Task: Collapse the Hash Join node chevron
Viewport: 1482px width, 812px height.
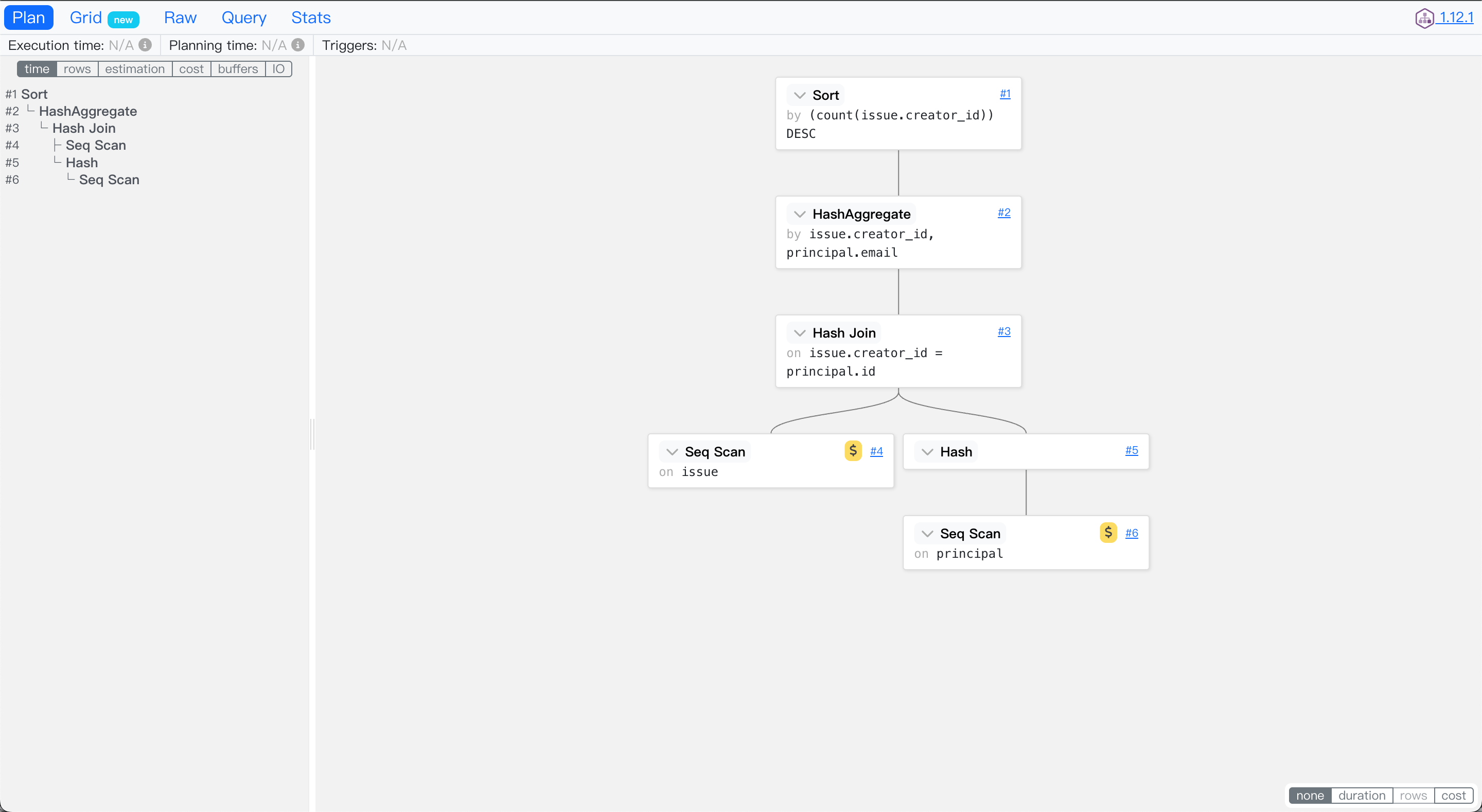Action: point(800,332)
